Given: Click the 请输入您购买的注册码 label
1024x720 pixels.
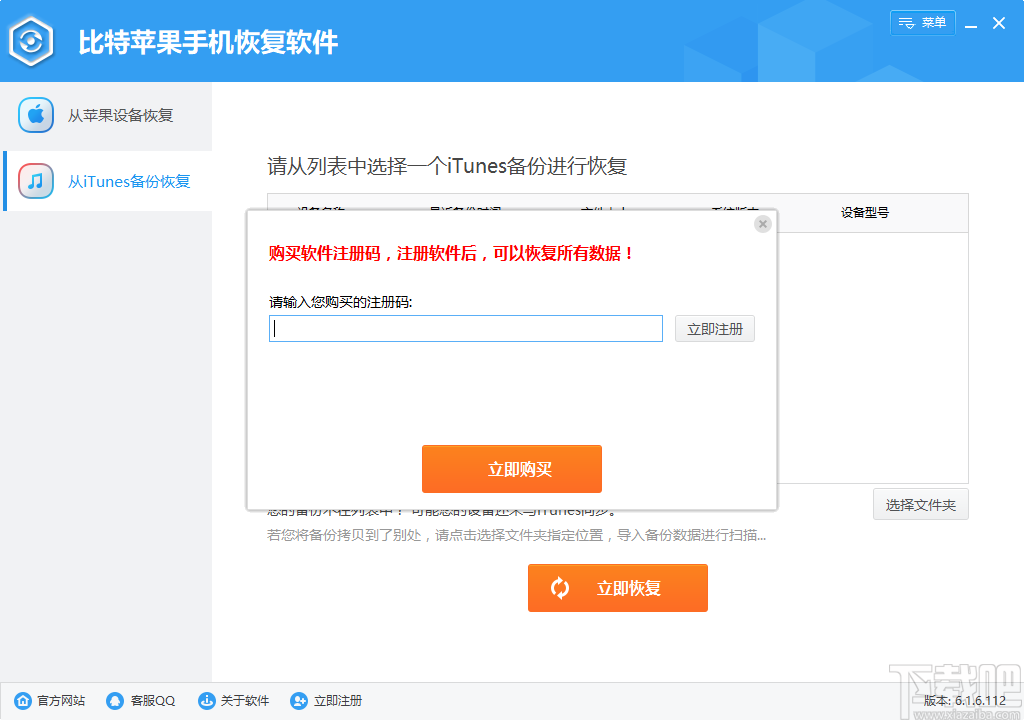Looking at the screenshot, I should coord(340,302).
